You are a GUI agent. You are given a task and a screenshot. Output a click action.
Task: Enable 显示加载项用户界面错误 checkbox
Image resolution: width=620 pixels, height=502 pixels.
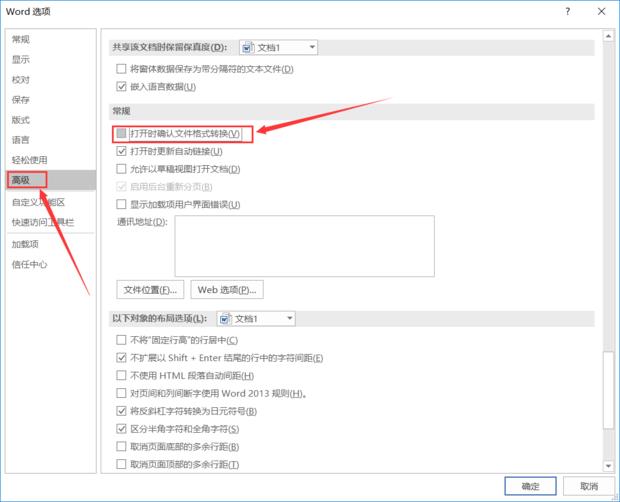[122, 205]
